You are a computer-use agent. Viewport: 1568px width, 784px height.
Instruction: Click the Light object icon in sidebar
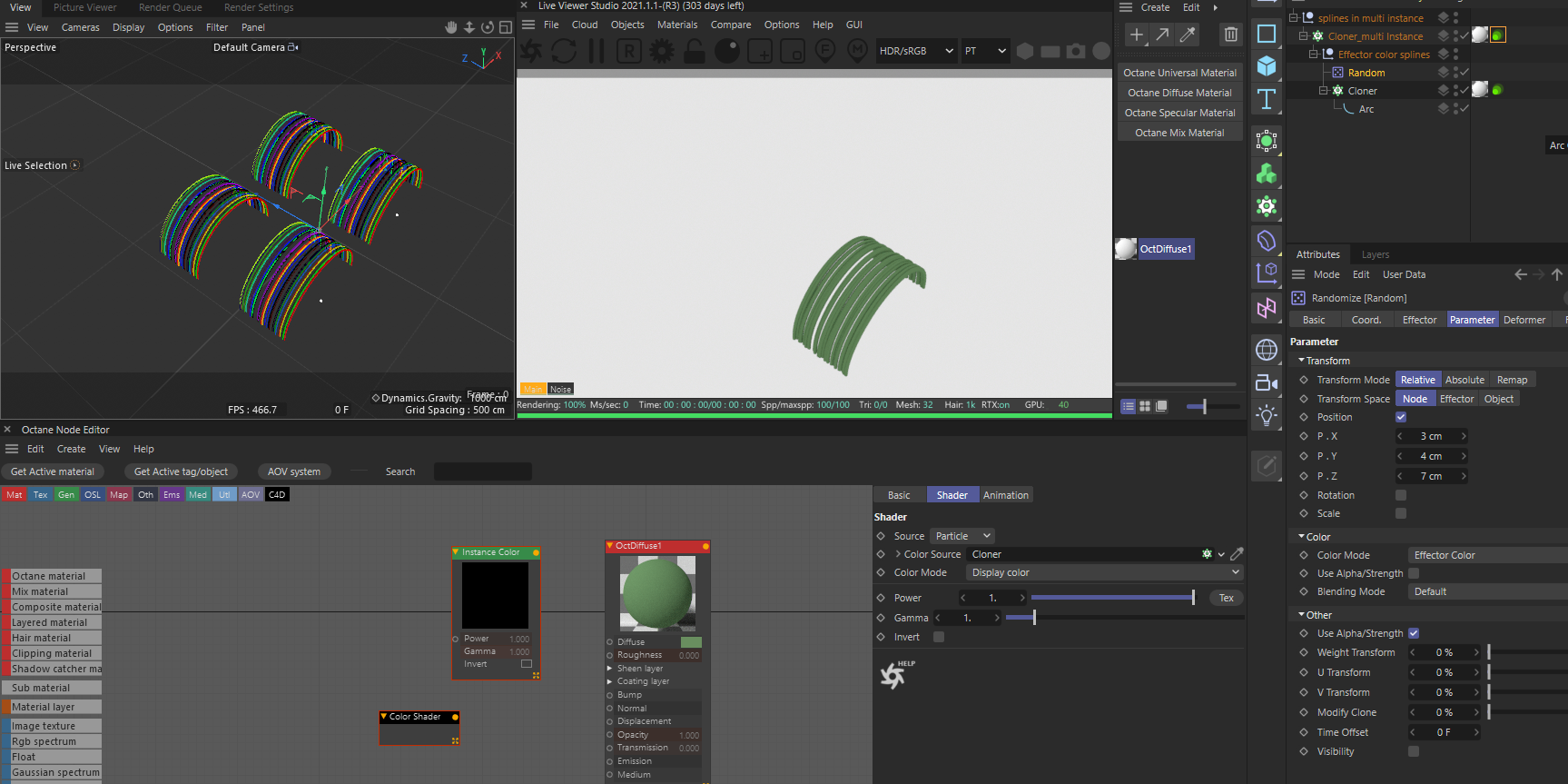click(1267, 416)
